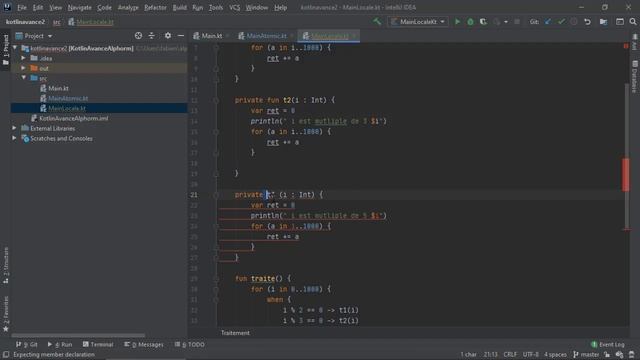640x360 pixels.
Task: Click the Stop process icon
Action: (517, 22)
